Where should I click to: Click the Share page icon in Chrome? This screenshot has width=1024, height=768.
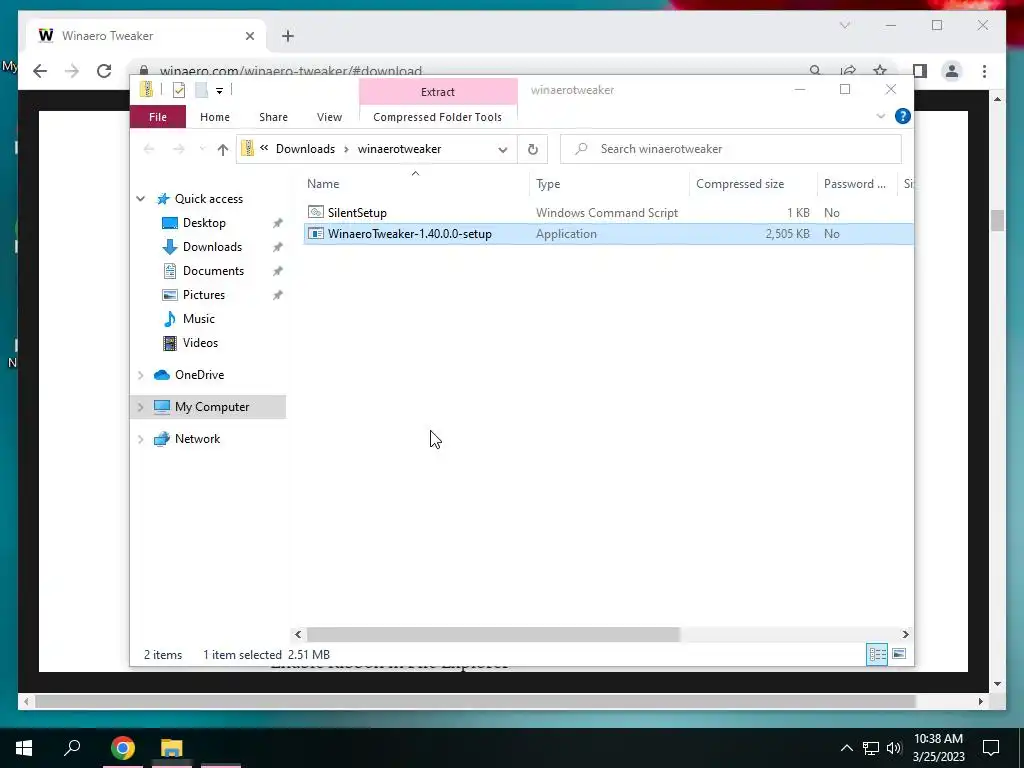(848, 71)
